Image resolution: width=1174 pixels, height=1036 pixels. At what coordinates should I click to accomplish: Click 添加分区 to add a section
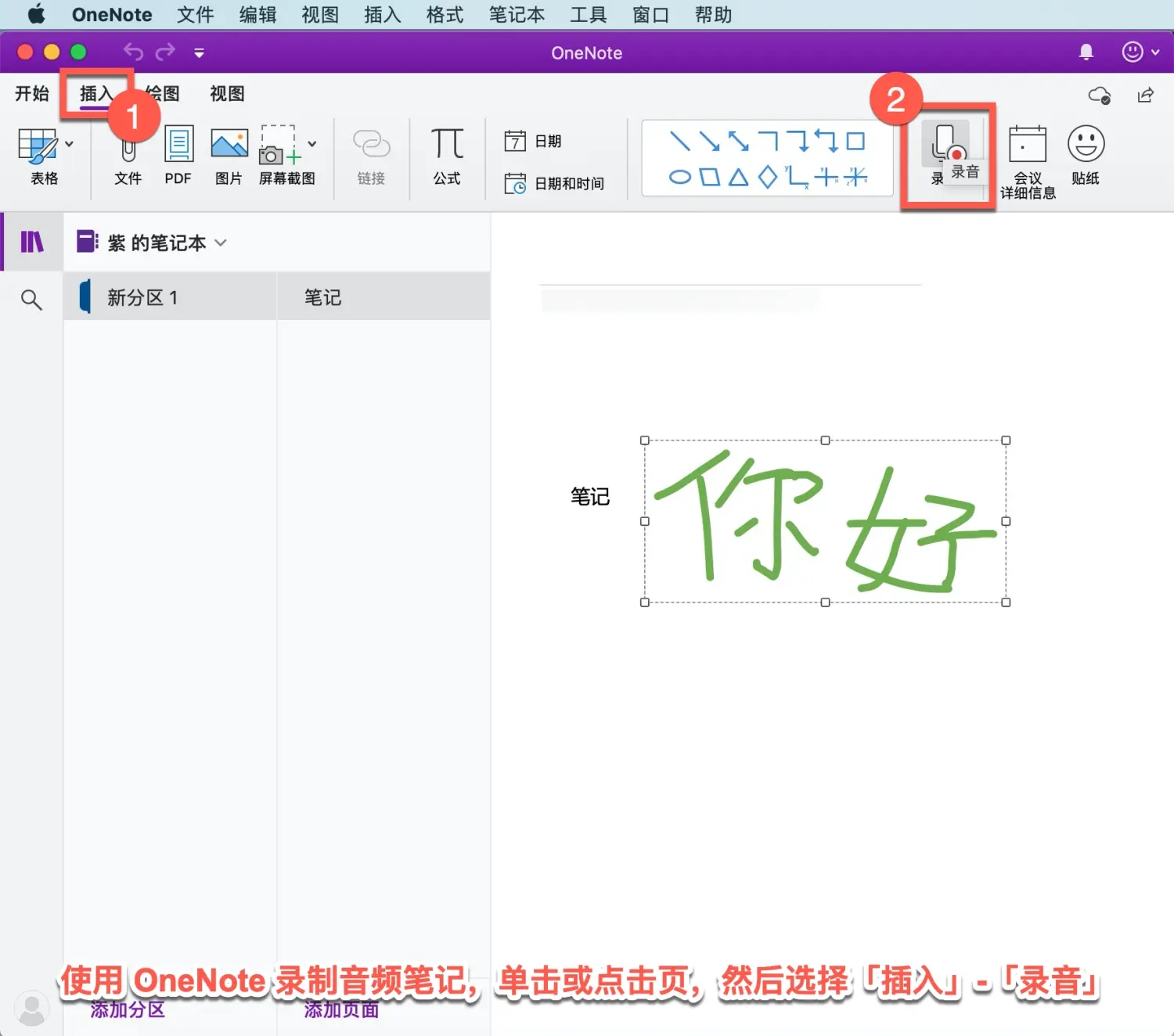(128, 1010)
